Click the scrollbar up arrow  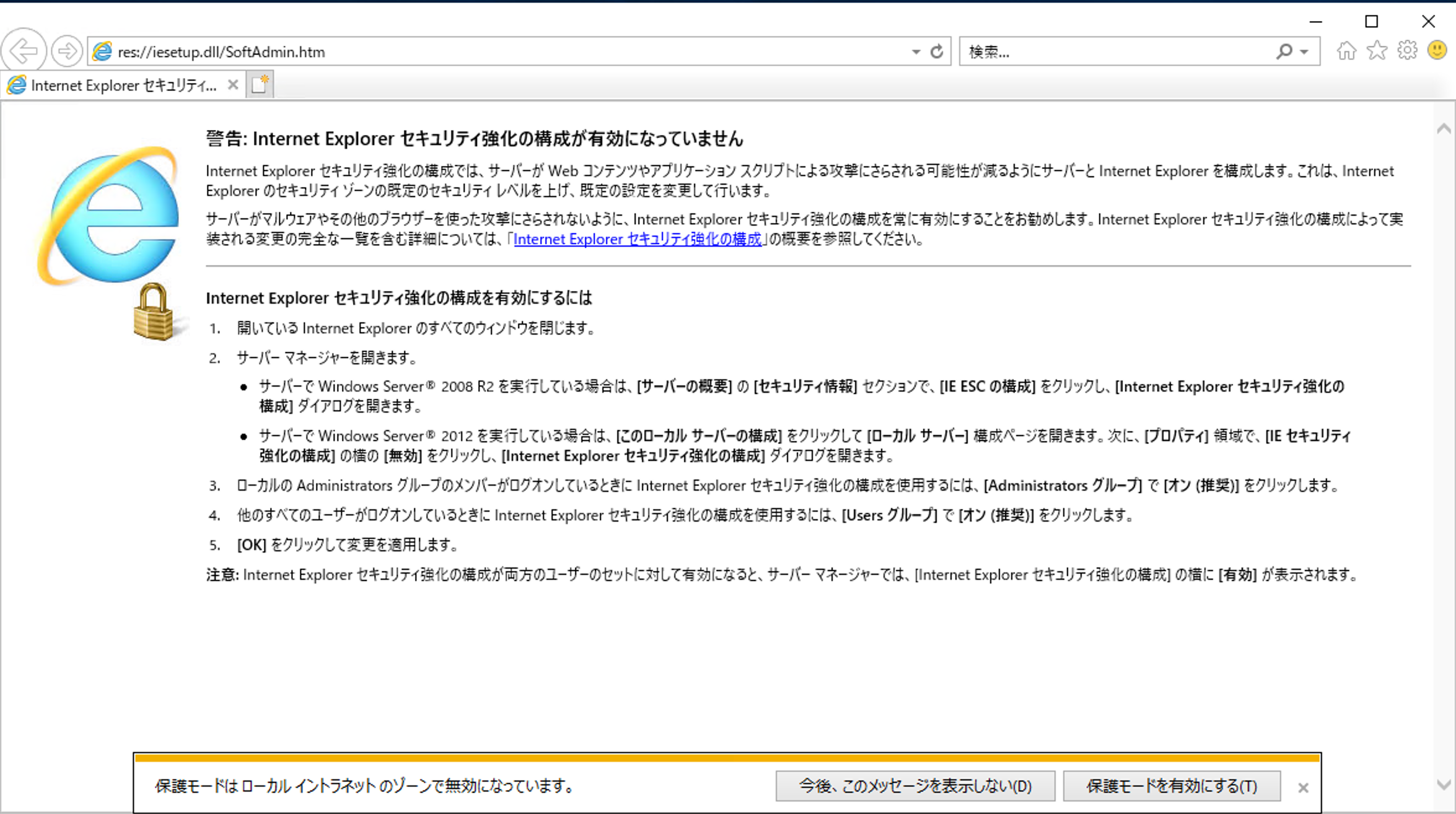pos(1444,129)
